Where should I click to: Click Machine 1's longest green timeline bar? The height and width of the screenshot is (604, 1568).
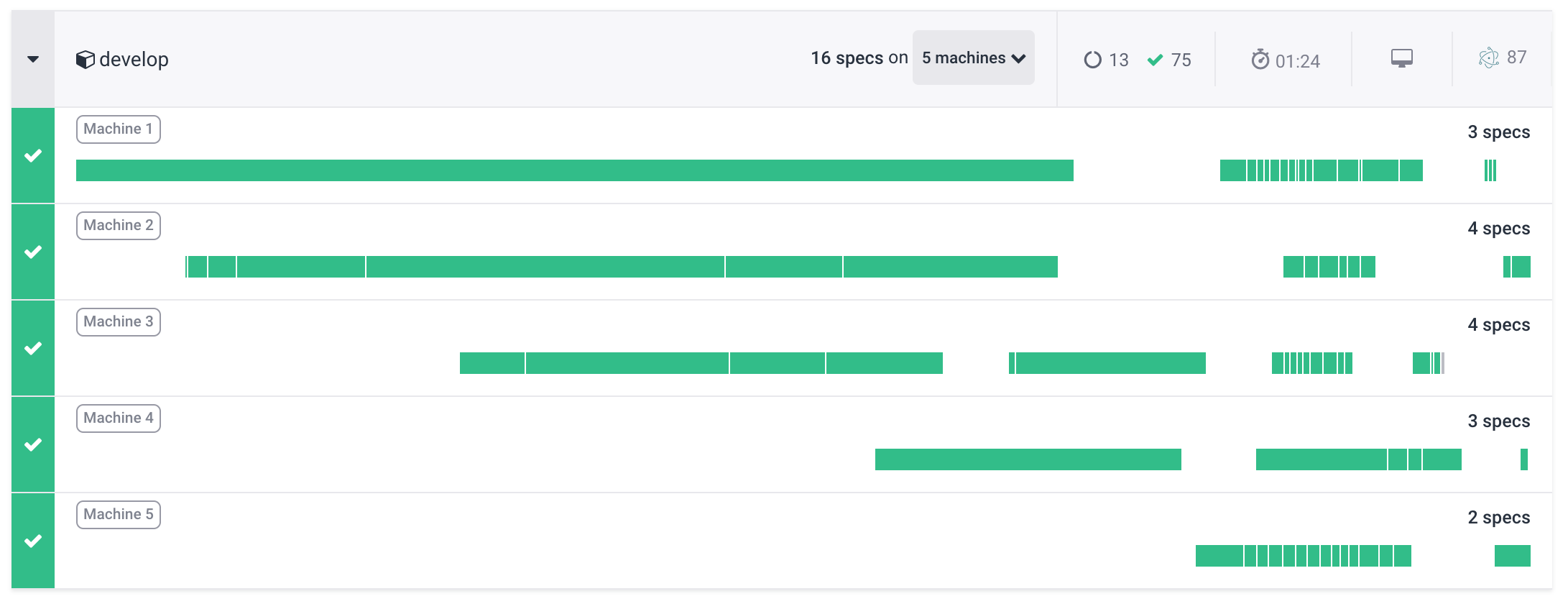(x=575, y=170)
